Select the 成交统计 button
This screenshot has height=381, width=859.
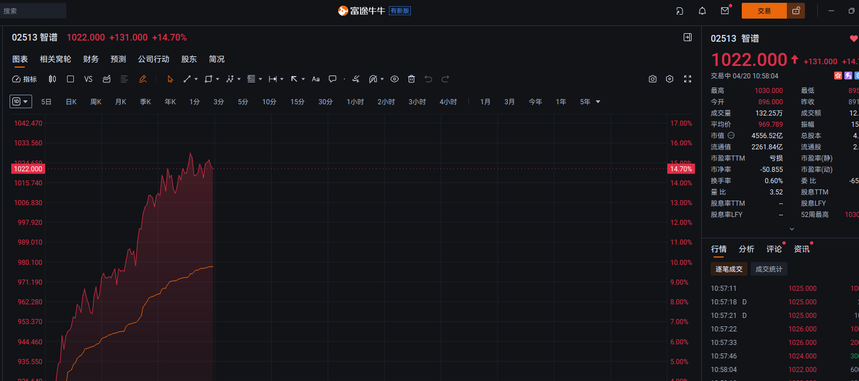coord(769,269)
